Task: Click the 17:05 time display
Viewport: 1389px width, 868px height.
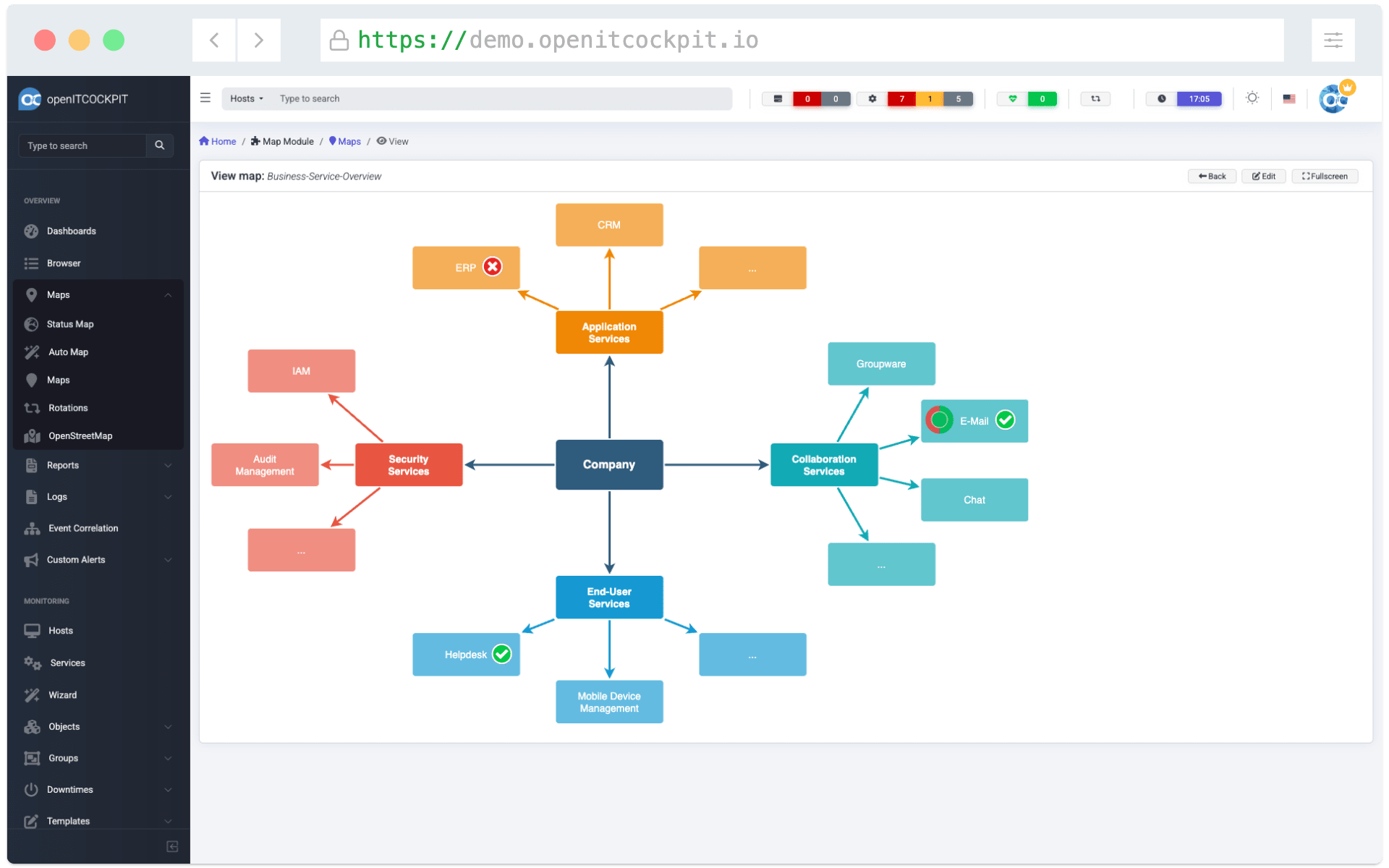Action: [x=1199, y=99]
